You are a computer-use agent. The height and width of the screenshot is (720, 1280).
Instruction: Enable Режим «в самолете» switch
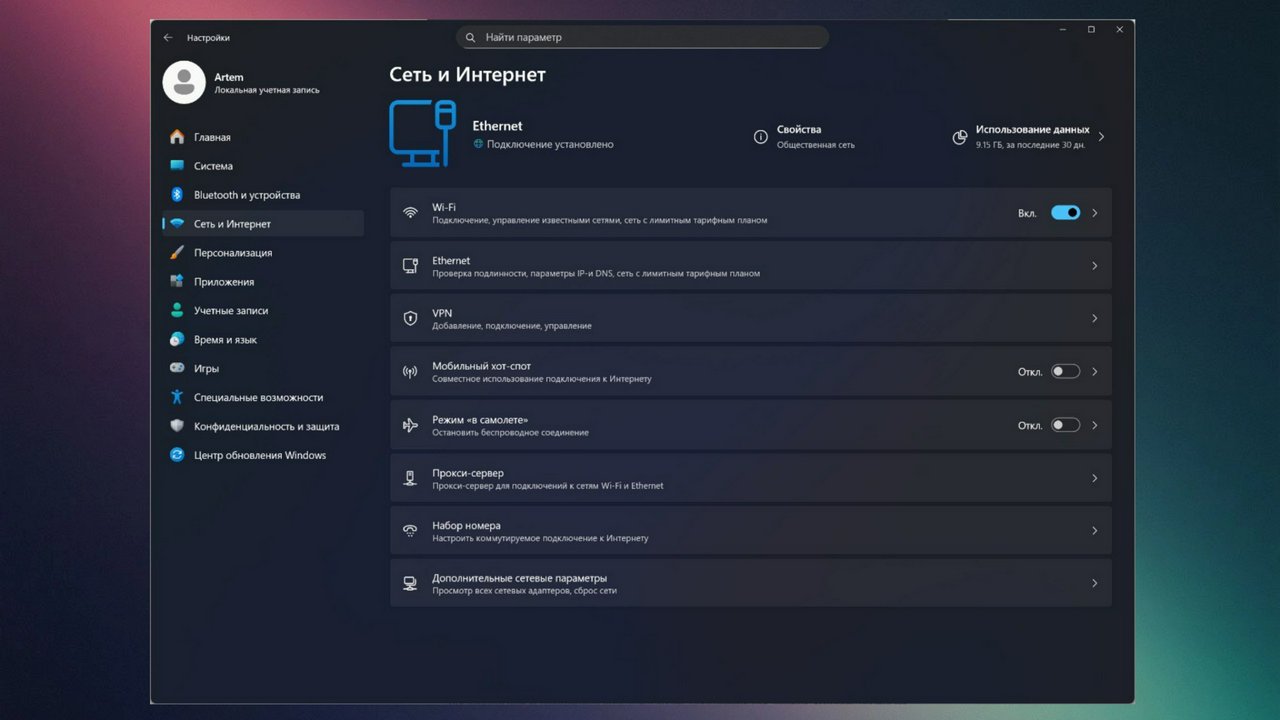pyautogui.click(x=1065, y=425)
